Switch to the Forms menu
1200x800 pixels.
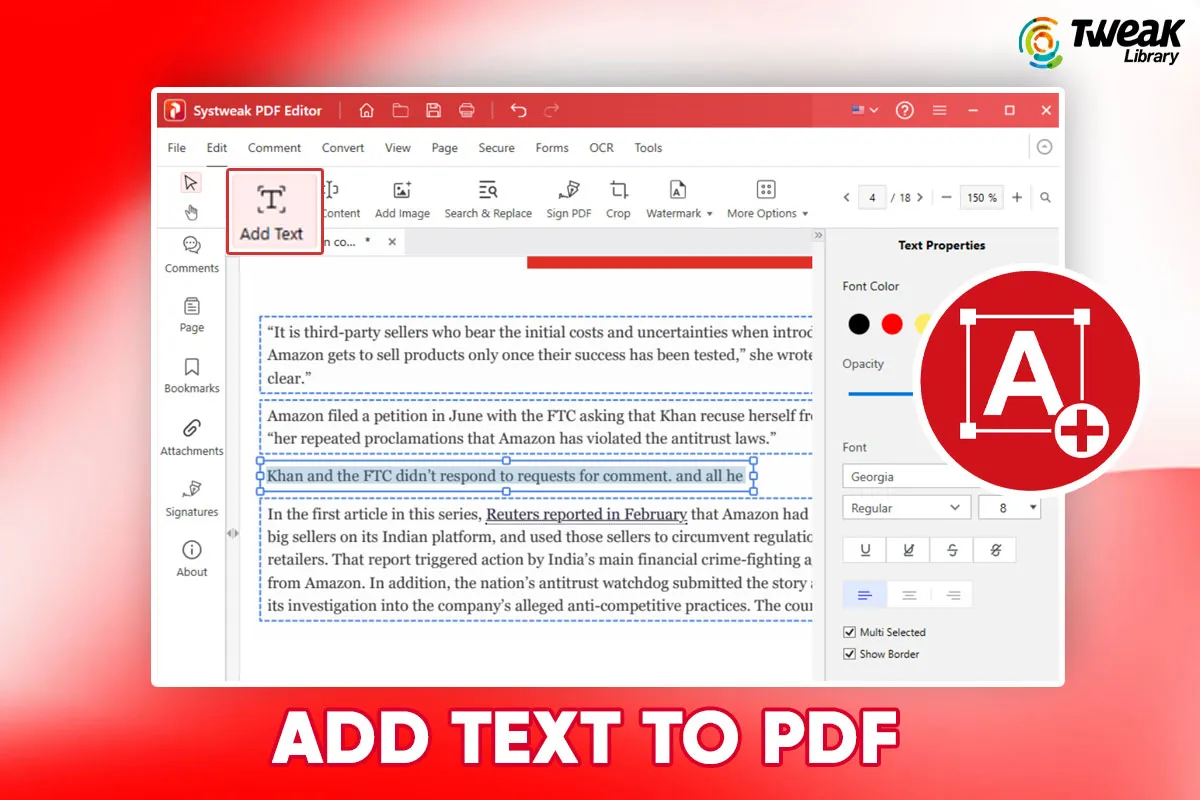pyautogui.click(x=552, y=147)
